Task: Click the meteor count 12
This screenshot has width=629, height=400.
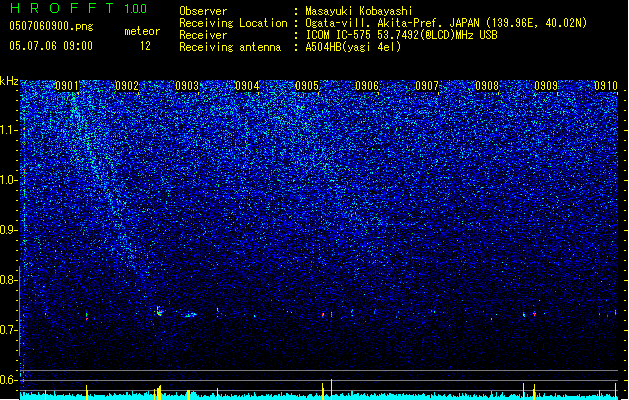Action: tap(145, 46)
